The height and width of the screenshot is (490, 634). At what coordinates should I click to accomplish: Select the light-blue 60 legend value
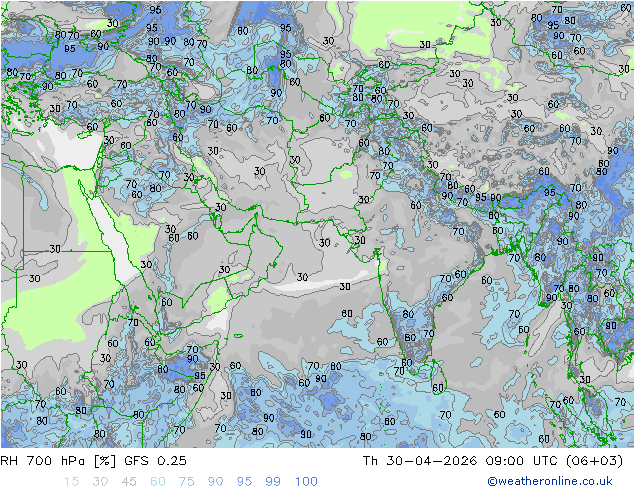[158, 482]
